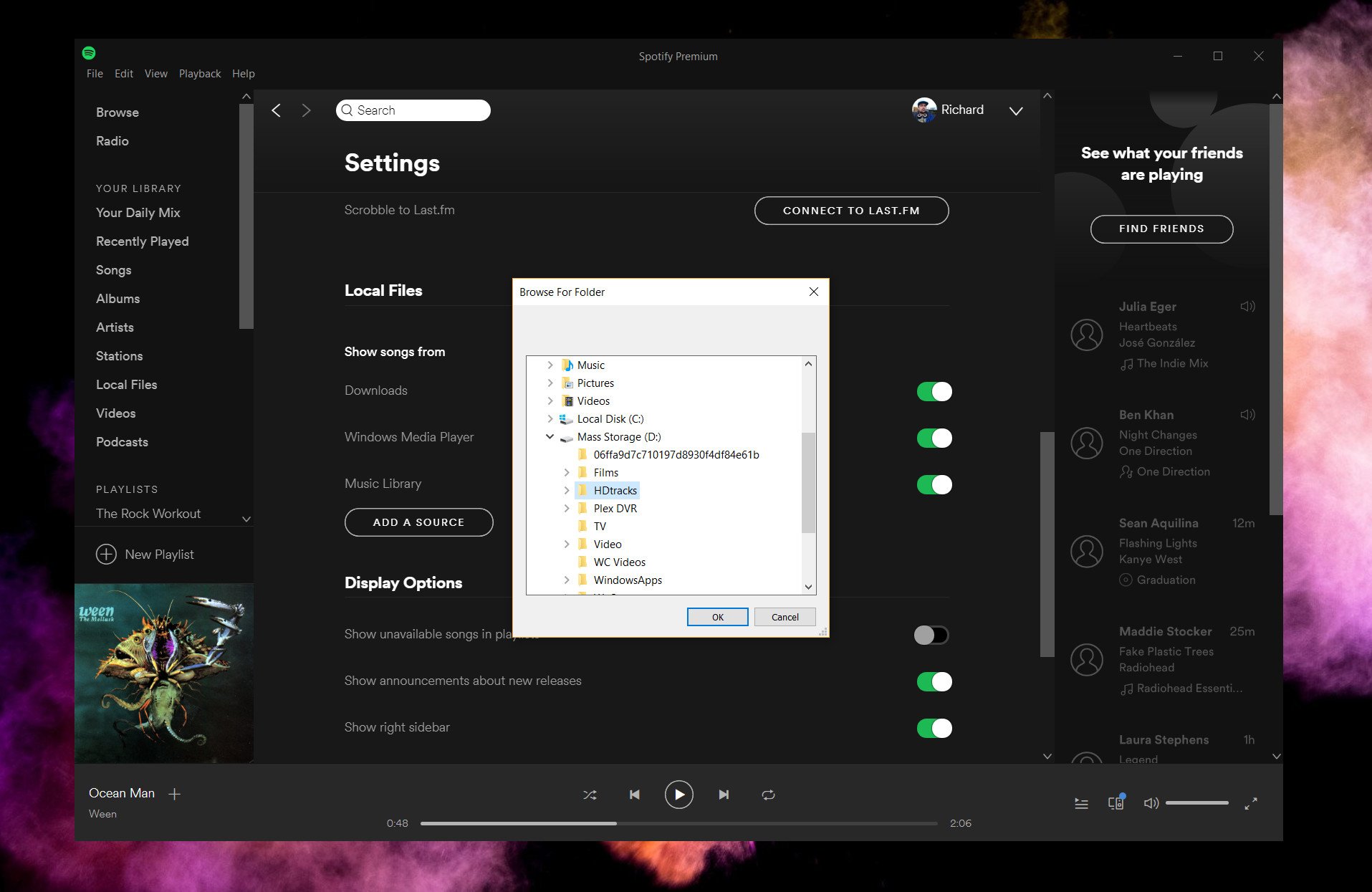1372x892 pixels.
Task: Toggle shuffle playback icon
Action: [x=590, y=795]
